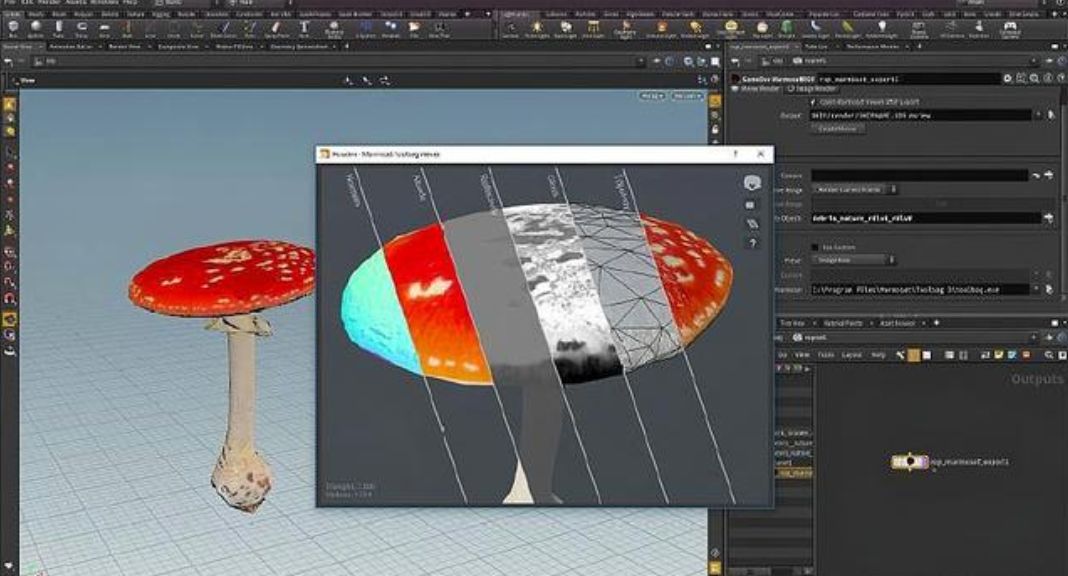Switch to the Performance Monitor tab
Image resolution: width=1068 pixels, height=576 pixels.
click(x=873, y=46)
